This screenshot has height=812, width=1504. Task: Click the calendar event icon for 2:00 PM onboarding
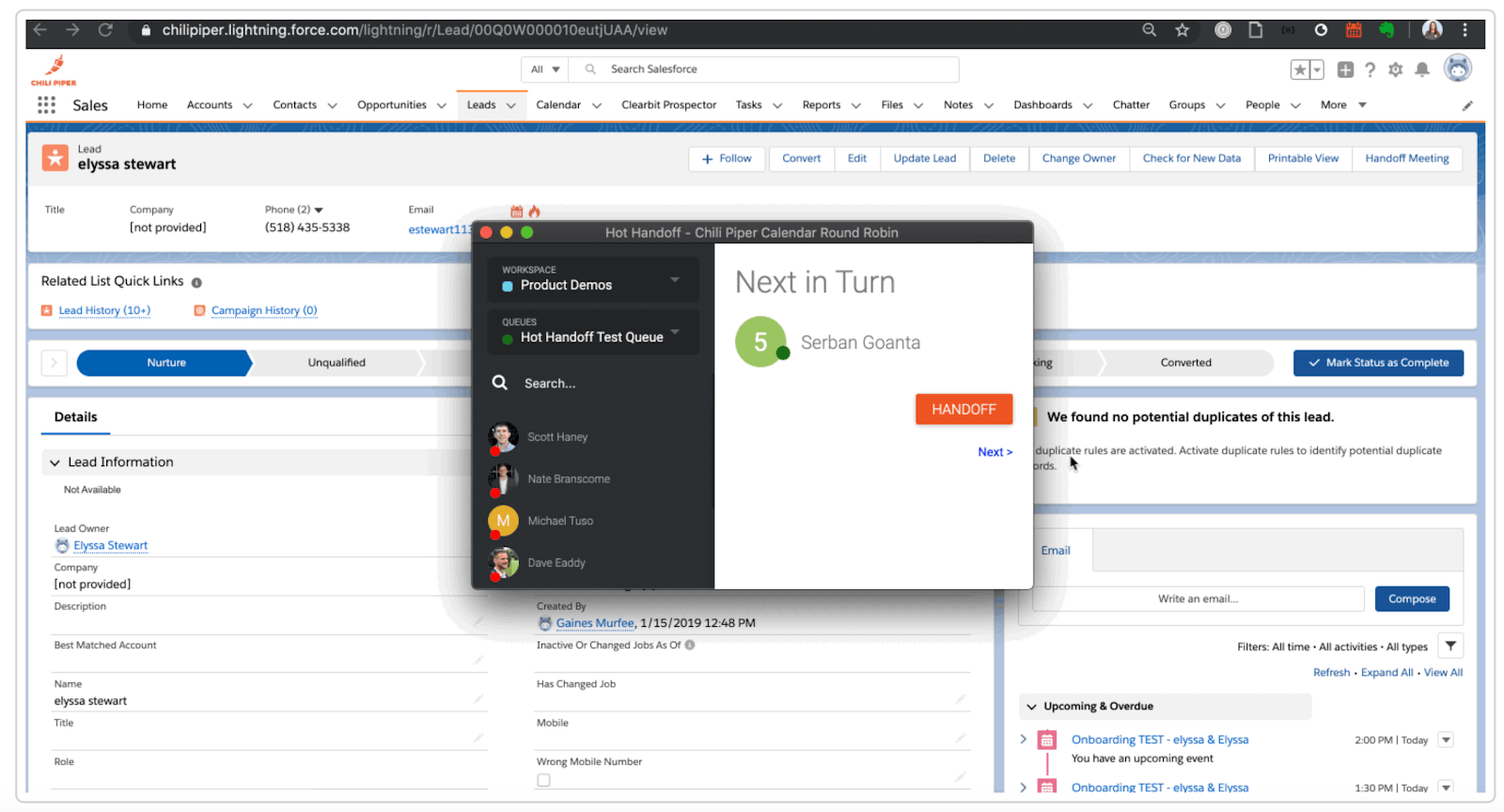tap(1046, 741)
